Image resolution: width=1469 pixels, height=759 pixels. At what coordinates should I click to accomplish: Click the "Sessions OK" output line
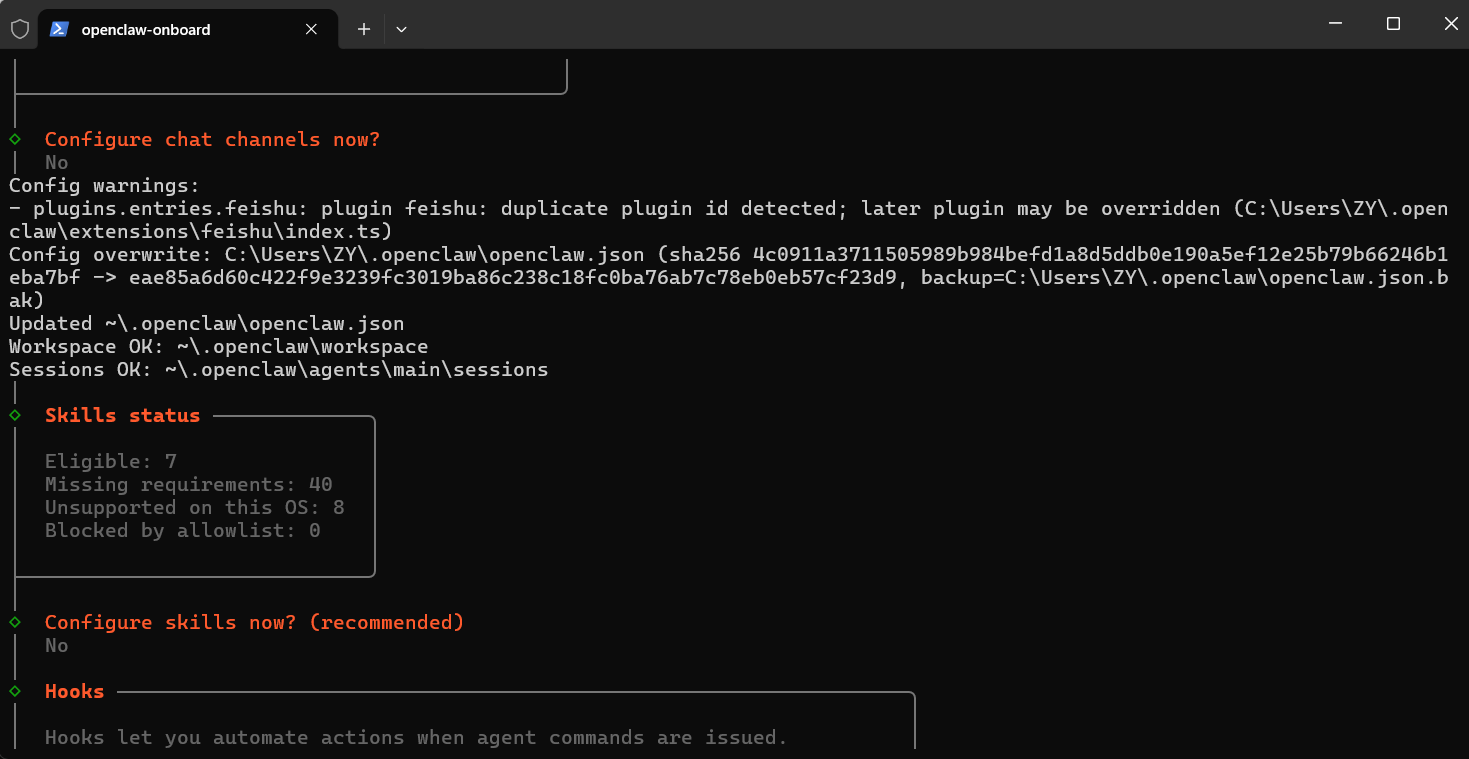[278, 369]
